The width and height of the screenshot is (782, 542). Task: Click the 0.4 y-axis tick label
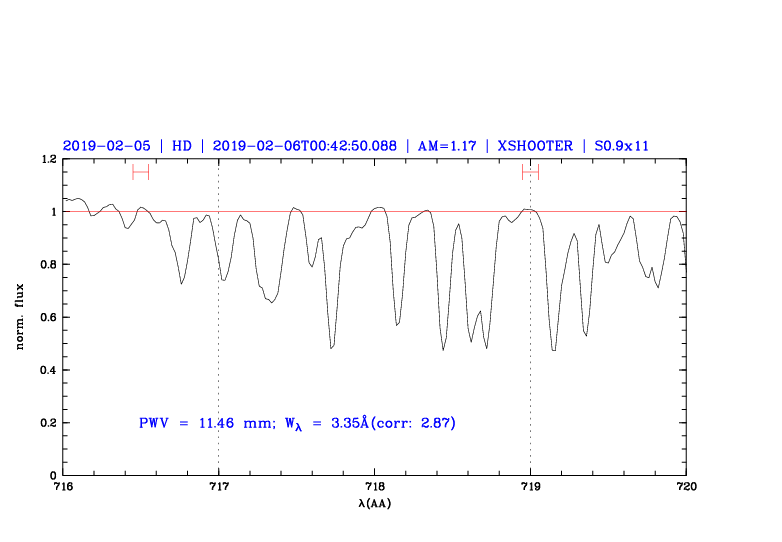point(47,370)
